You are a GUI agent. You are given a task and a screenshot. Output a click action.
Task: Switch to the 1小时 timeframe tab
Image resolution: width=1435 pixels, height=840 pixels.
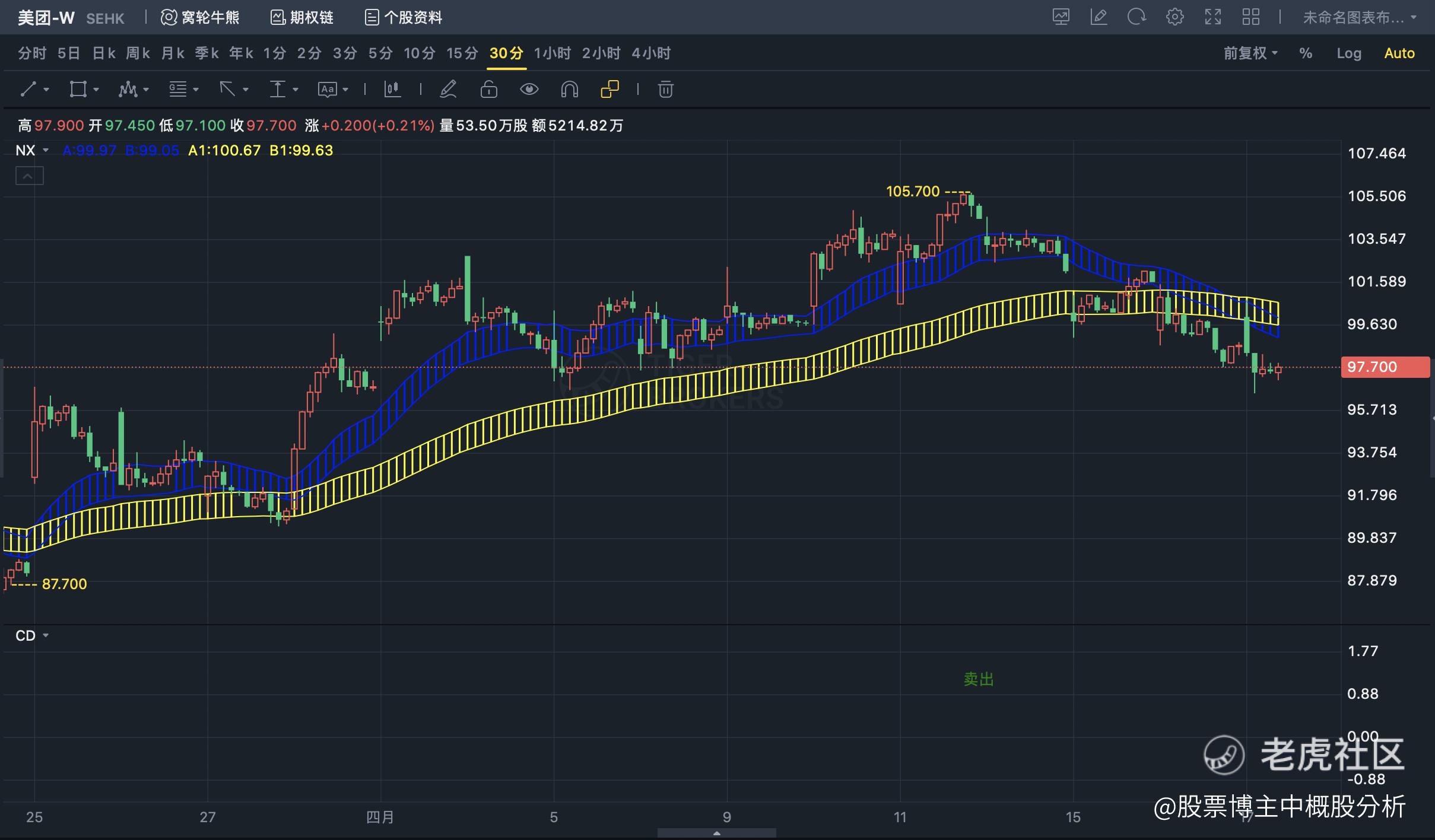click(552, 53)
